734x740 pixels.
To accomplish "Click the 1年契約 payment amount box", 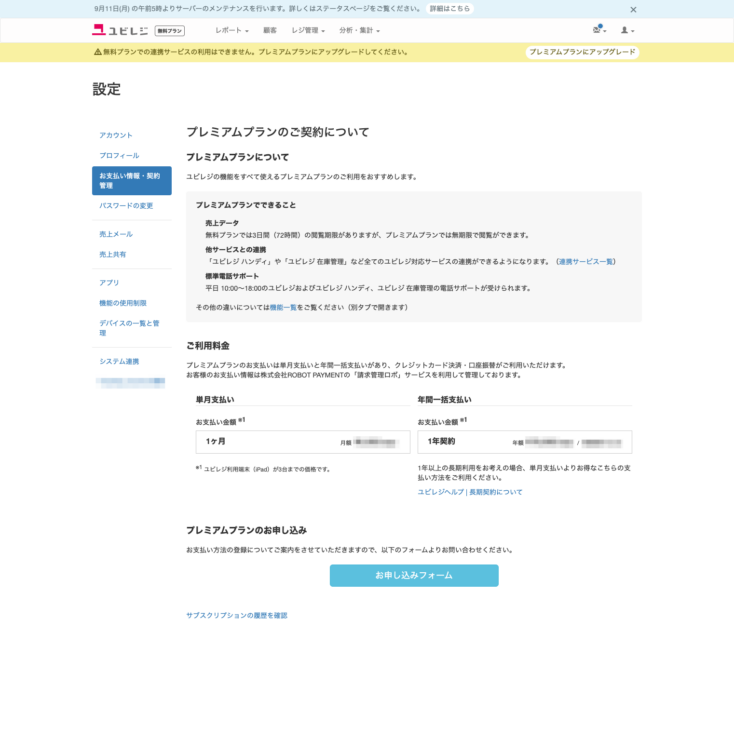I will (x=524, y=442).
